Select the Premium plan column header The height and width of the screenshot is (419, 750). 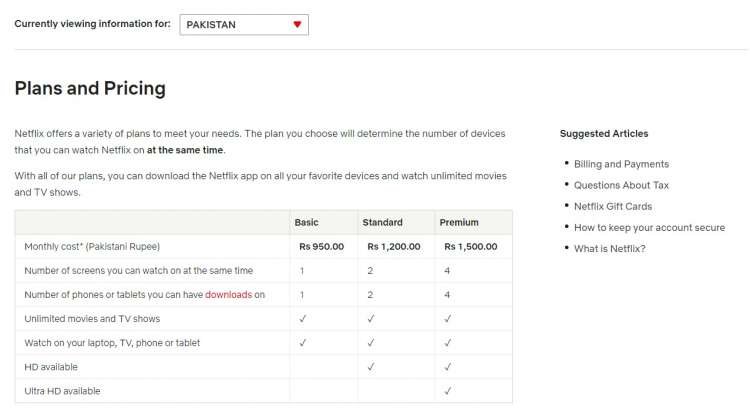tap(459, 222)
